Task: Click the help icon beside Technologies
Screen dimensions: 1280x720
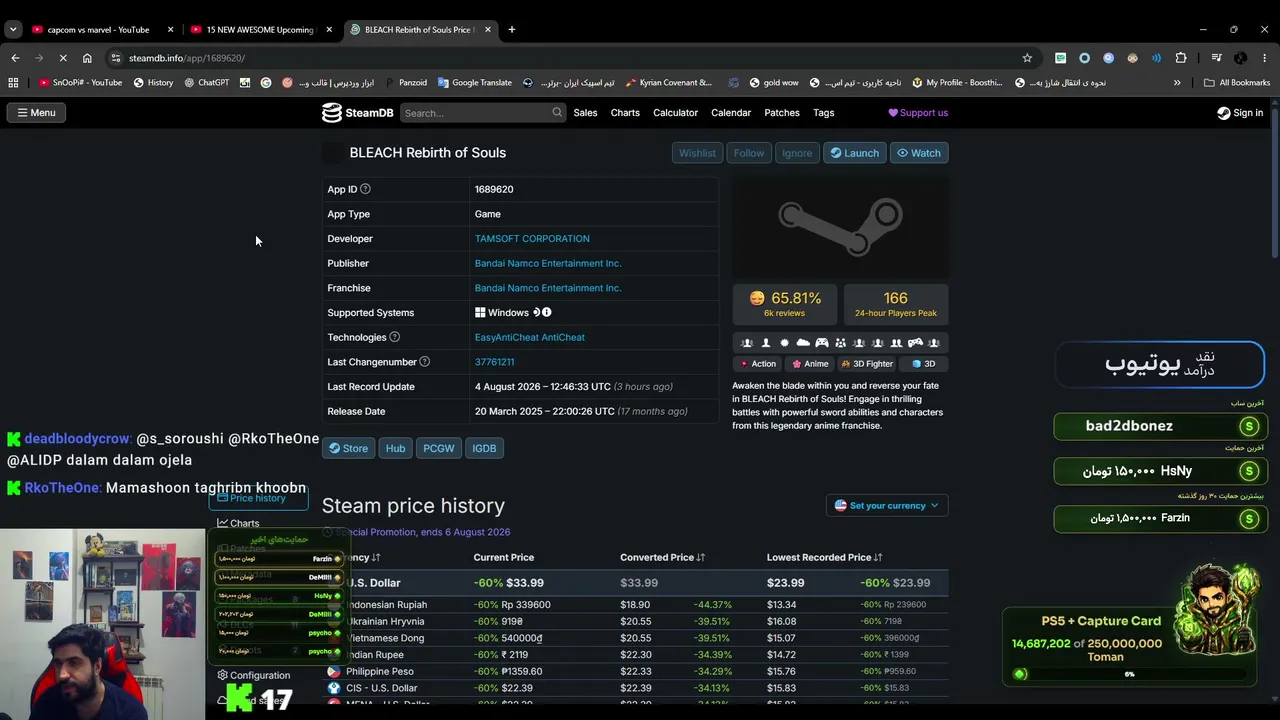Action: tap(394, 337)
